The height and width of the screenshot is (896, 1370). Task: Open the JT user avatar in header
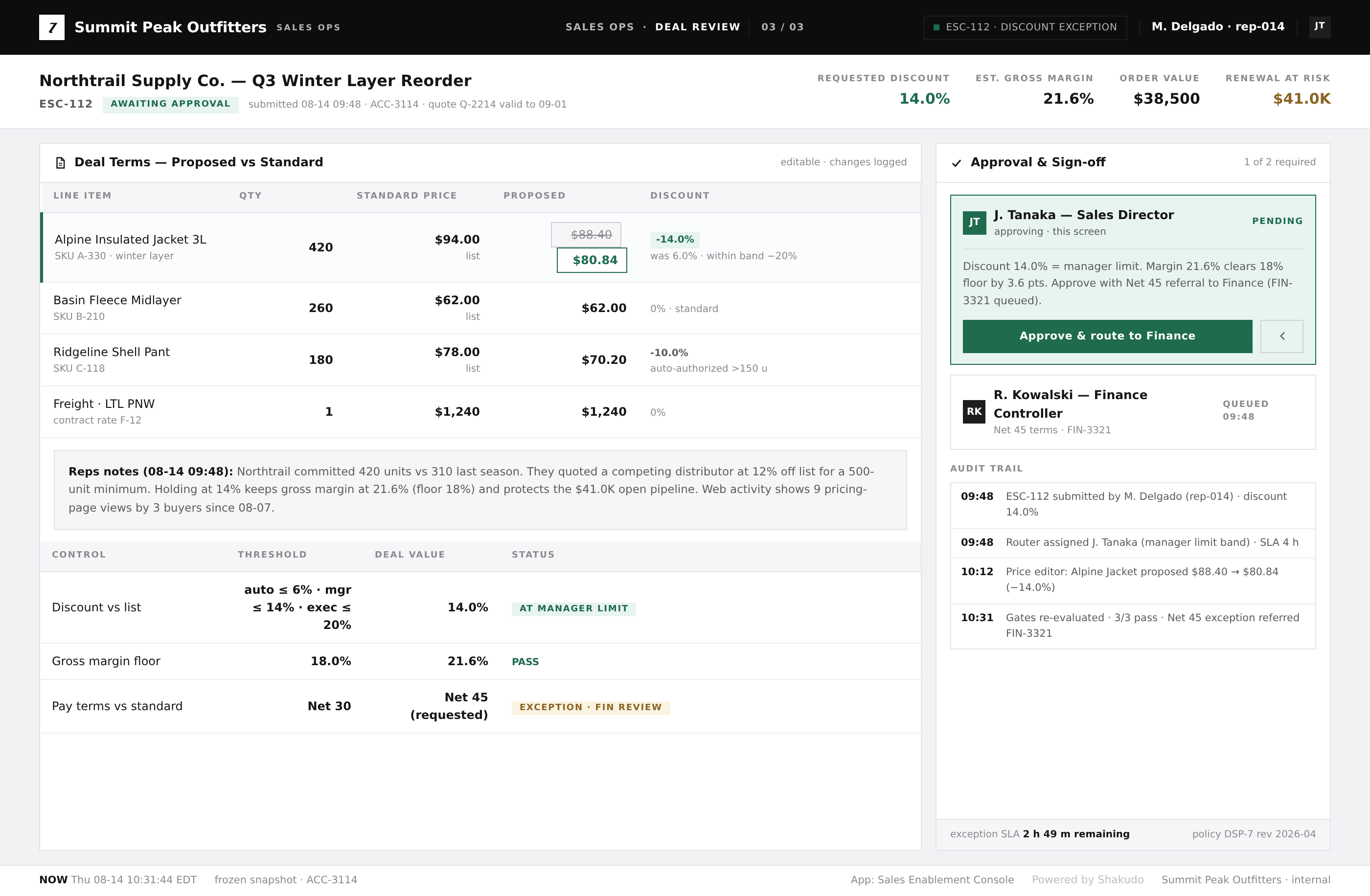click(1319, 26)
